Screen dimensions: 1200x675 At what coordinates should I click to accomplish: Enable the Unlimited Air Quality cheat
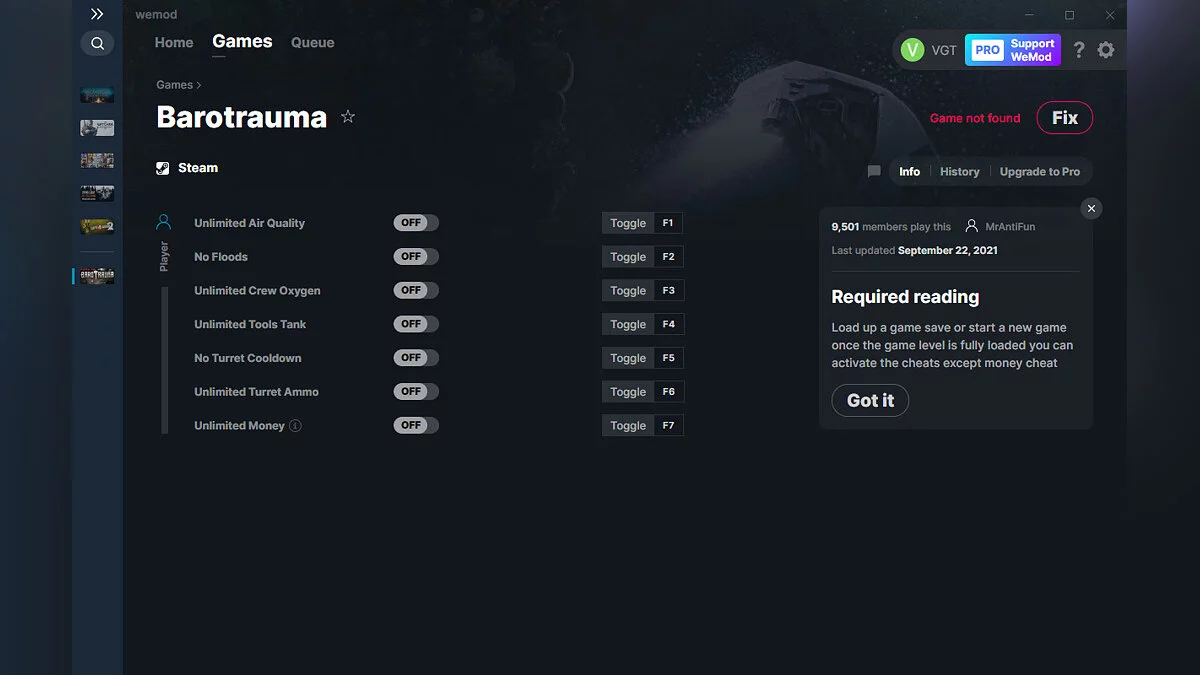click(415, 222)
